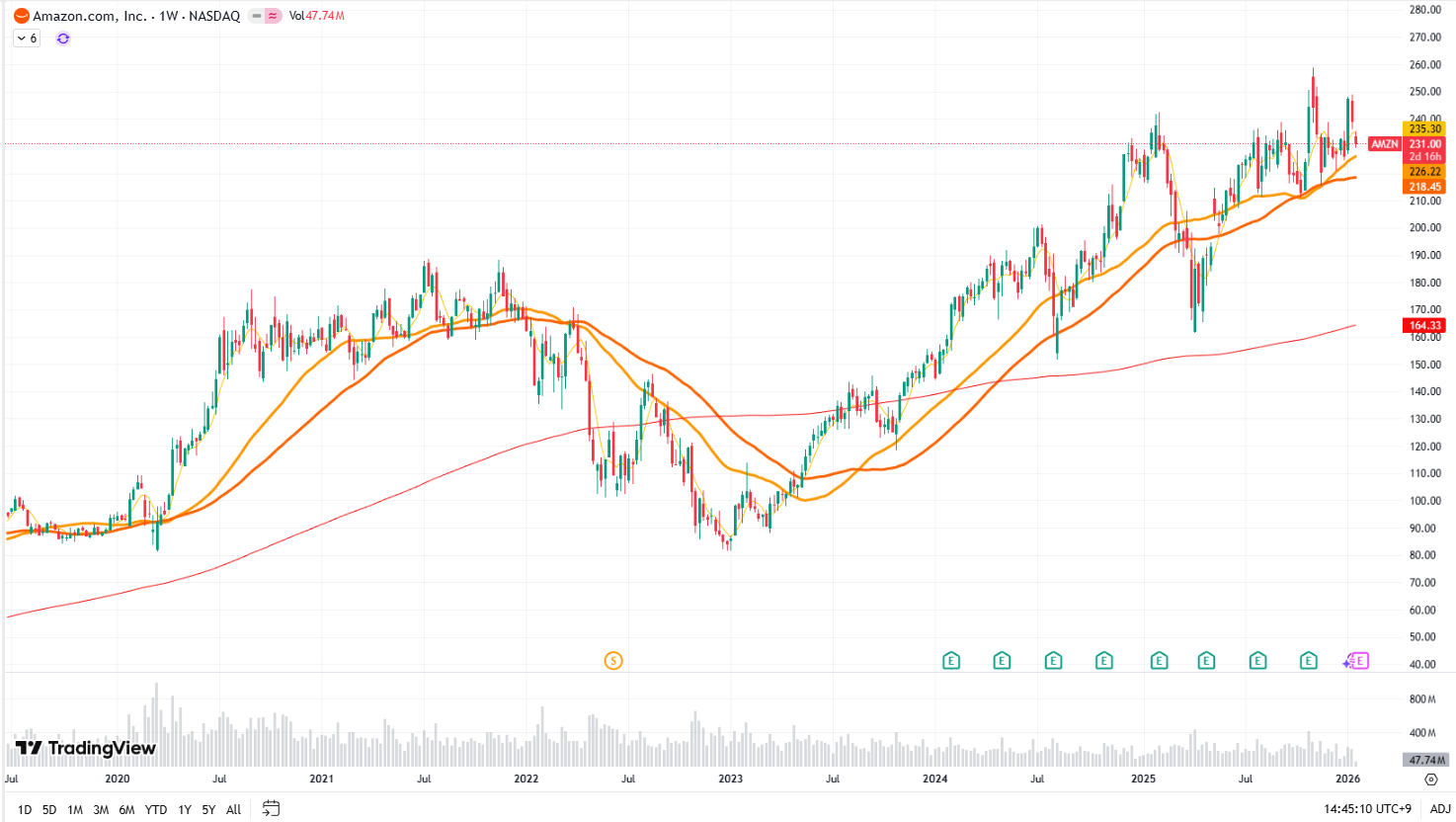
Task: Set time range to 1M
Action: [75, 810]
